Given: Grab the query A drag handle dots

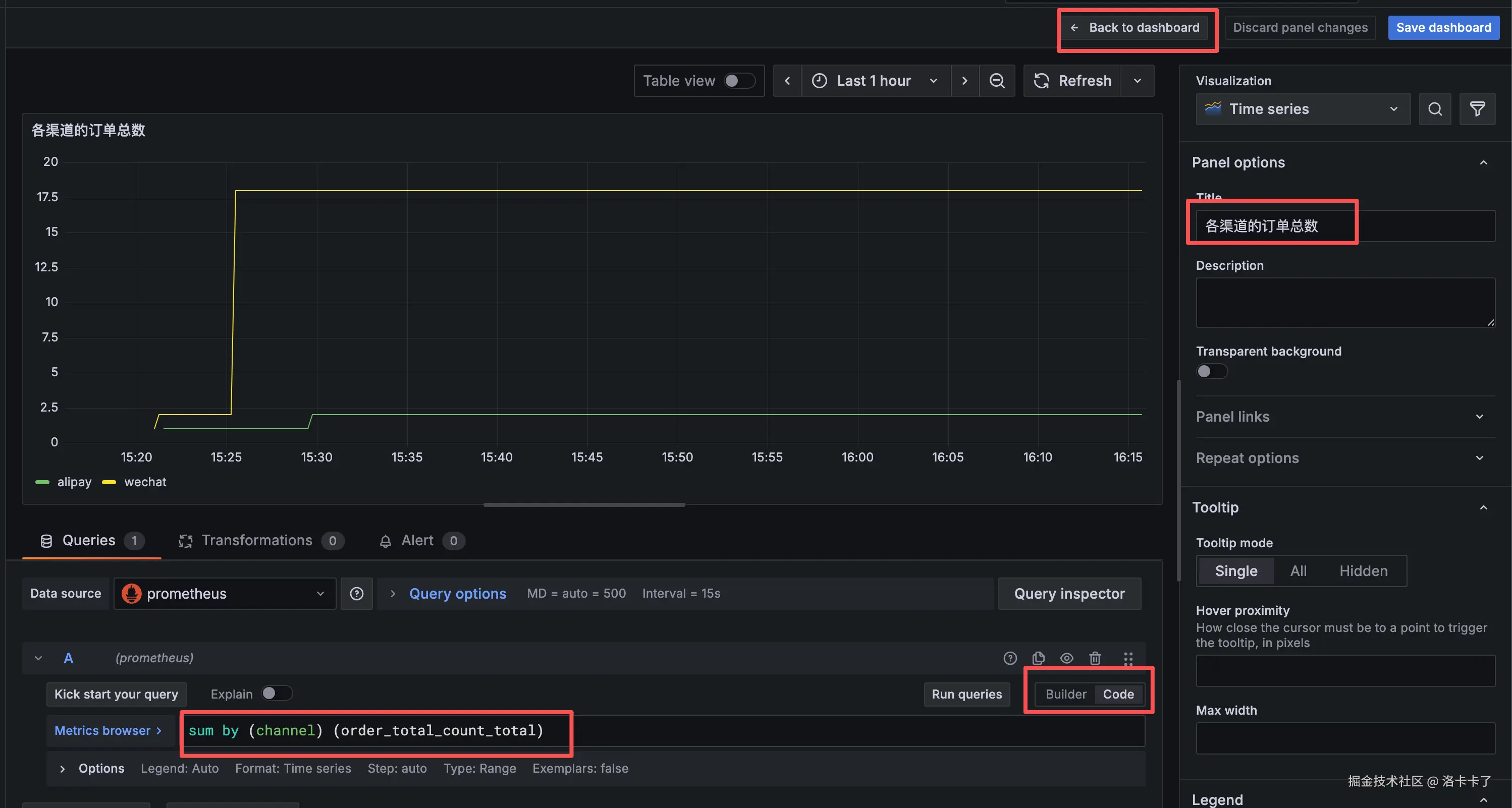Looking at the screenshot, I should pos(1127,658).
